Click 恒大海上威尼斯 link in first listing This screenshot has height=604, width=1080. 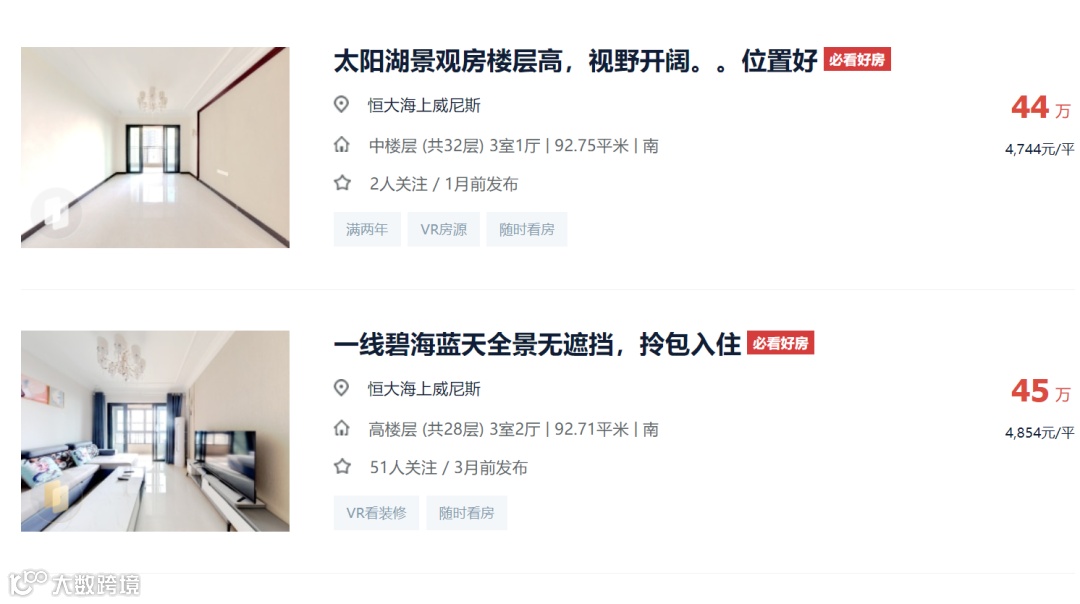[424, 105]
